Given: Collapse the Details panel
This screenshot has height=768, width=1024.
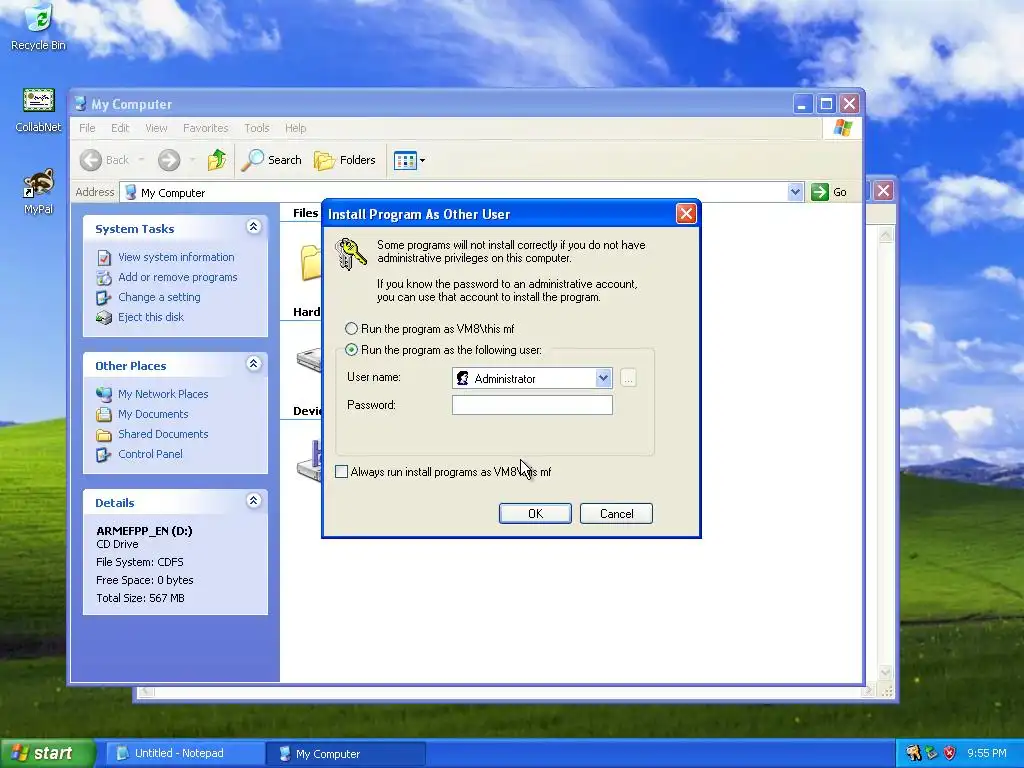Looking at the screenshot, I should point(253,502).
